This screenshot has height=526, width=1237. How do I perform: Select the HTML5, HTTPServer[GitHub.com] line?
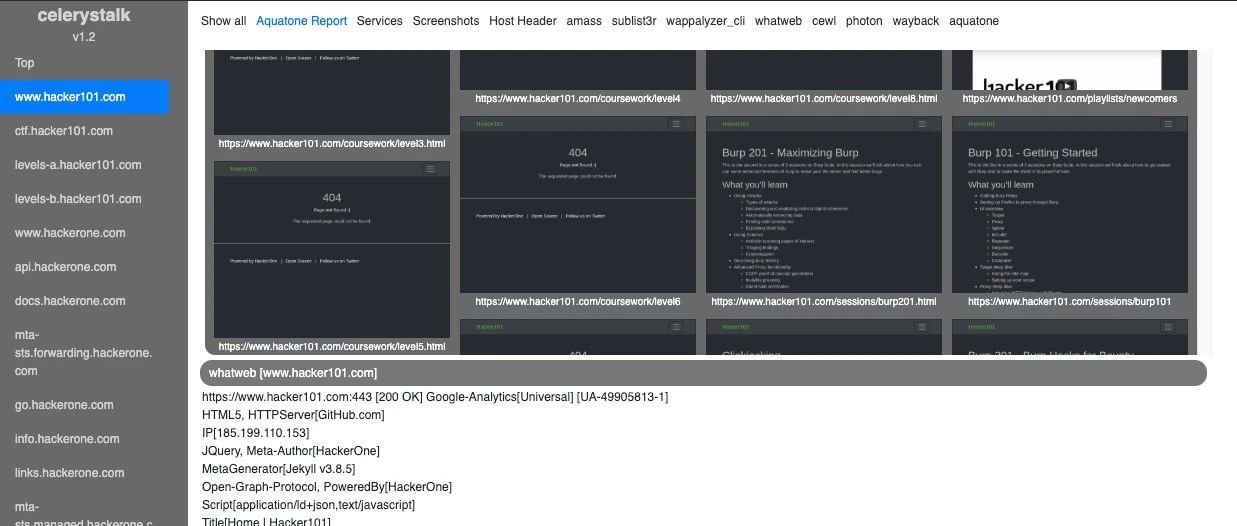coord(293,415)
